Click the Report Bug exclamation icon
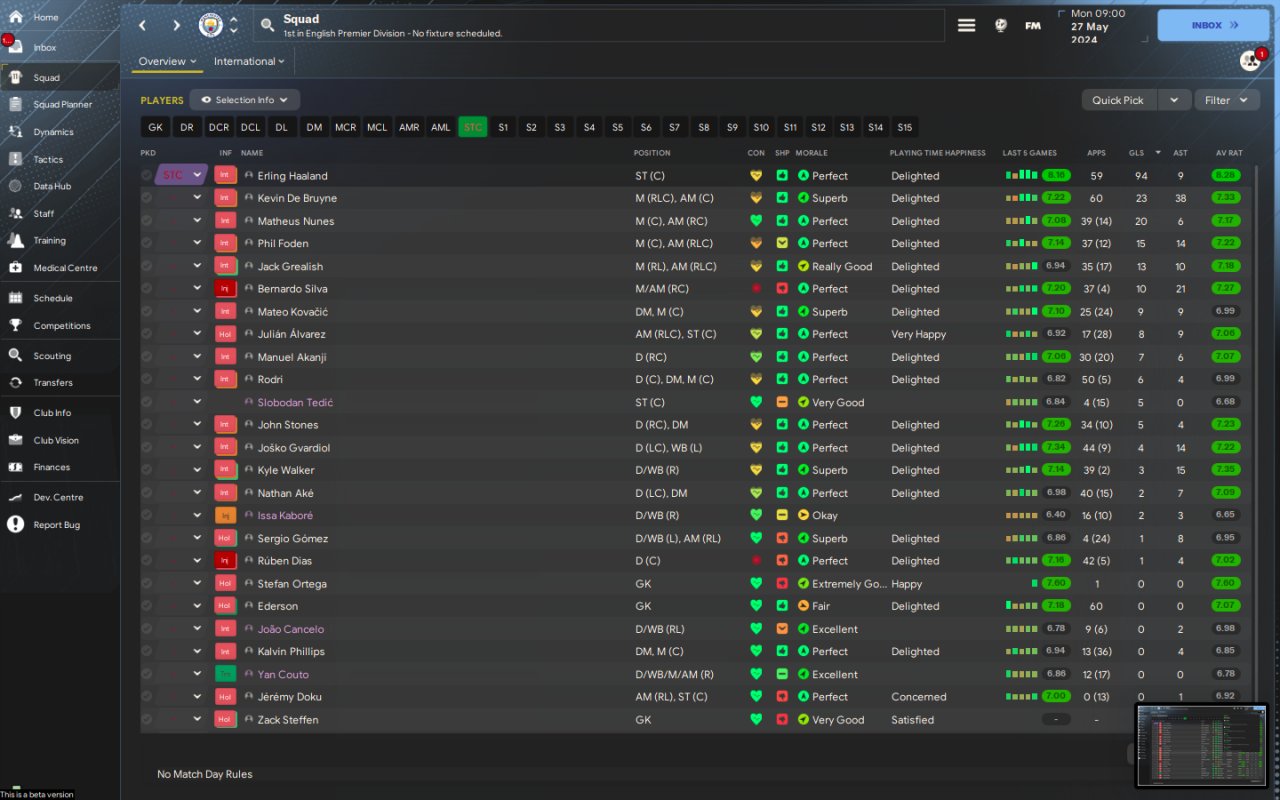1280x800 pixels. (15, 524)
